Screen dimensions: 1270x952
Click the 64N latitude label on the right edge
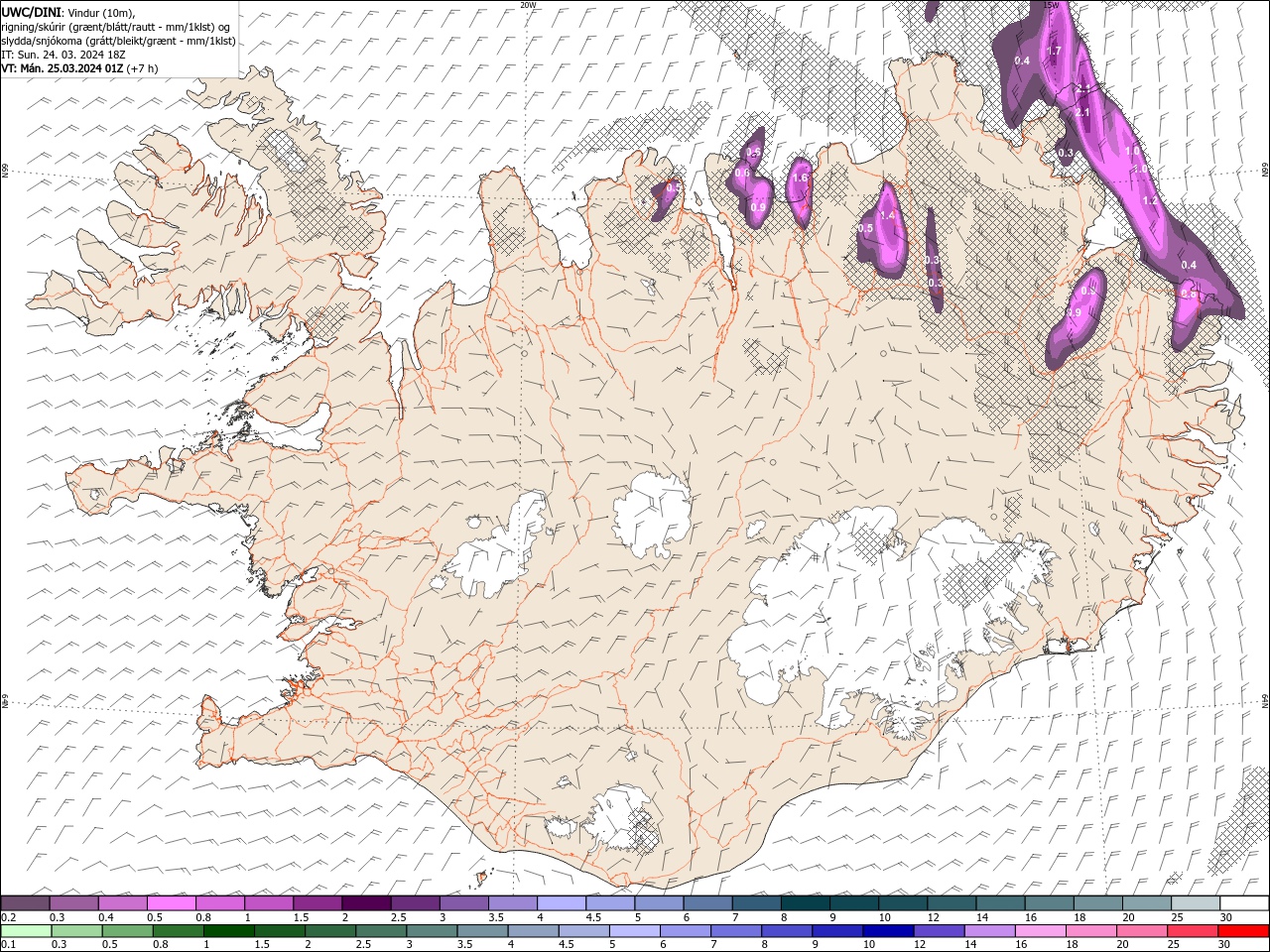1265,700
